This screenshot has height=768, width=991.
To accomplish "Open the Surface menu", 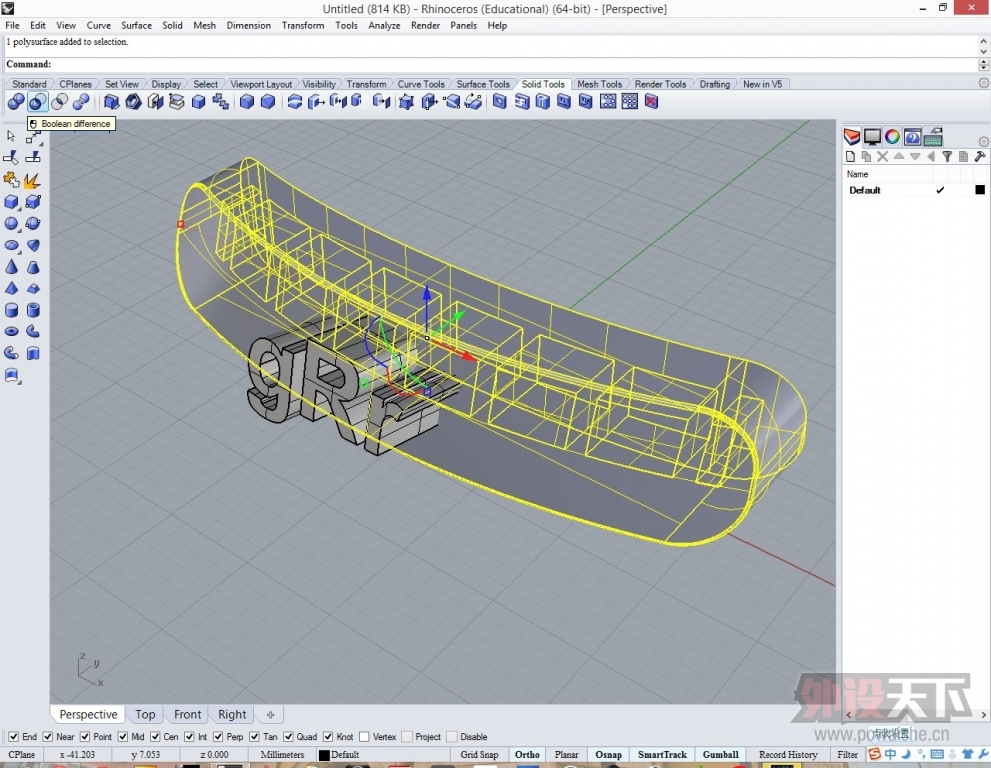I will [x=137, y=25].
